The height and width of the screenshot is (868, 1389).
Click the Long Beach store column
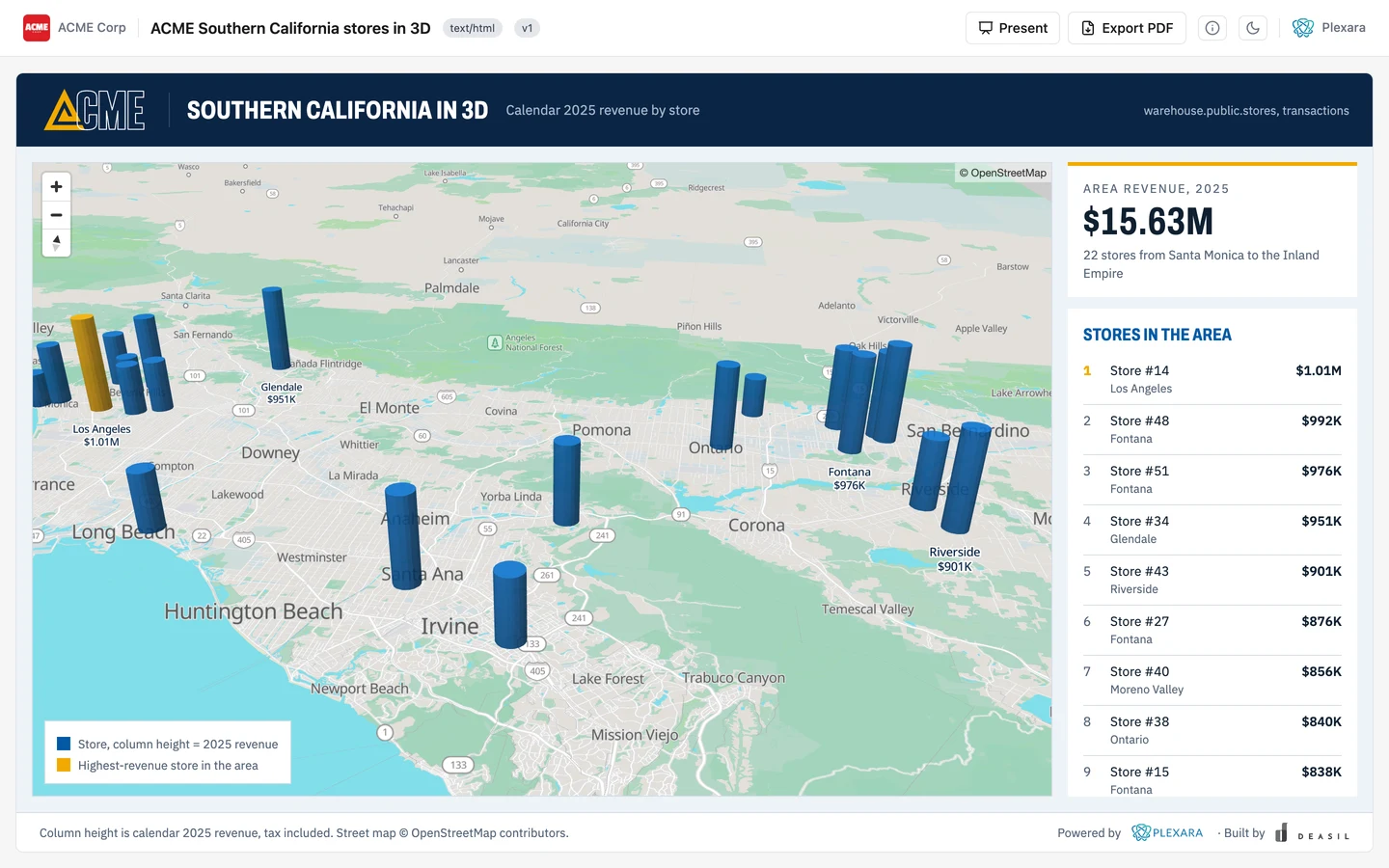(x=146, y=498)
